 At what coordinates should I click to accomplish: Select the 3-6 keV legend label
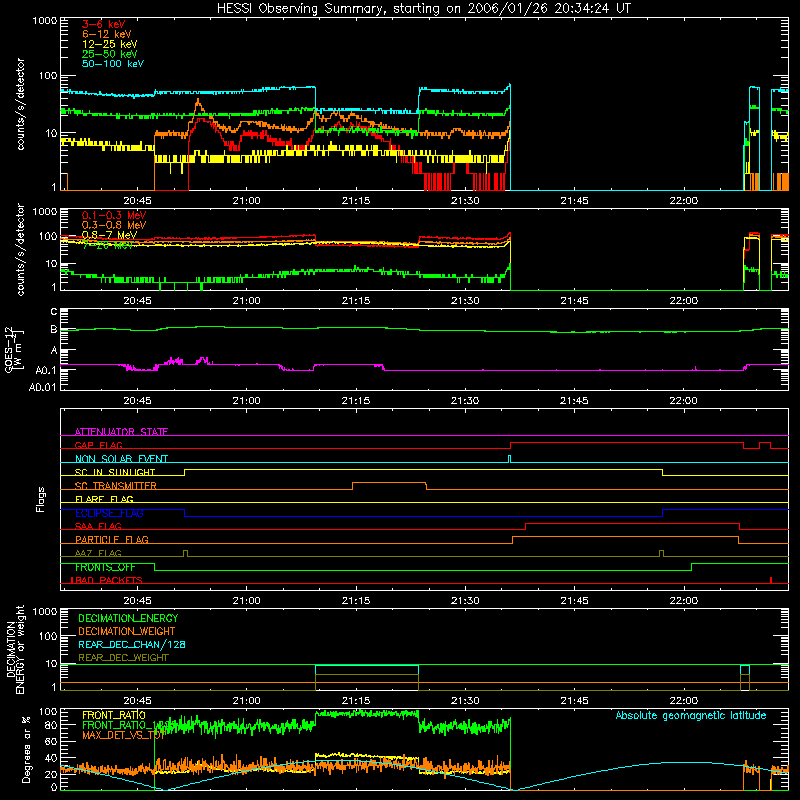tap(103, 24)
